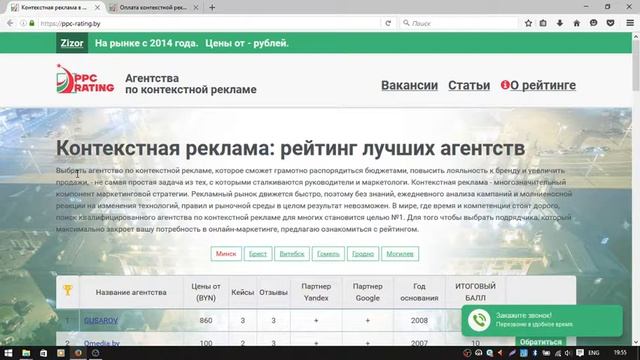
Task: Click the Zizor banner link
Action: coord(72,43)
